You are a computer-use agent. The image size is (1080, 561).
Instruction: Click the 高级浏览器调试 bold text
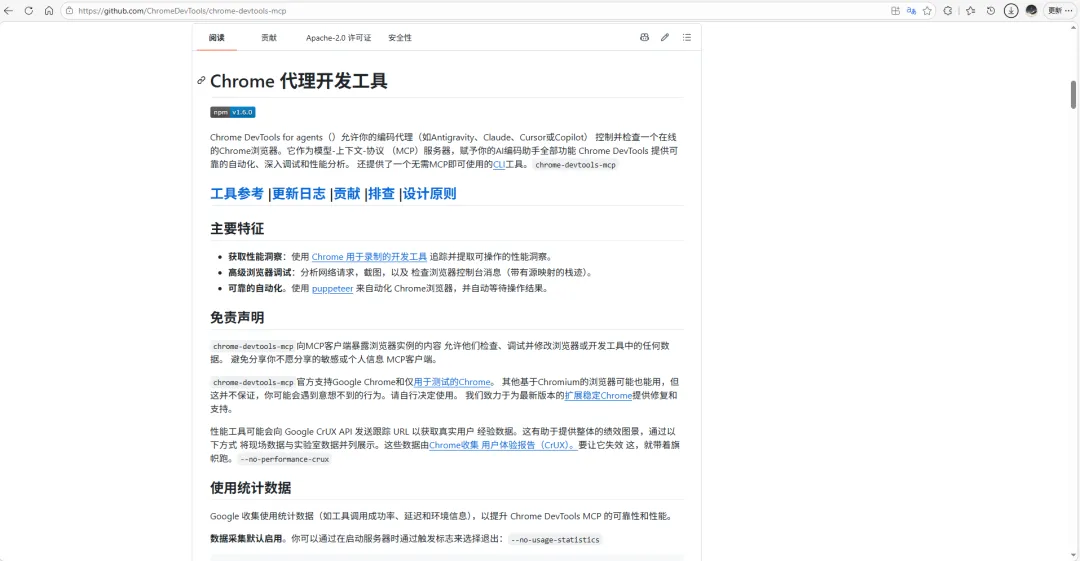point(260,272)
